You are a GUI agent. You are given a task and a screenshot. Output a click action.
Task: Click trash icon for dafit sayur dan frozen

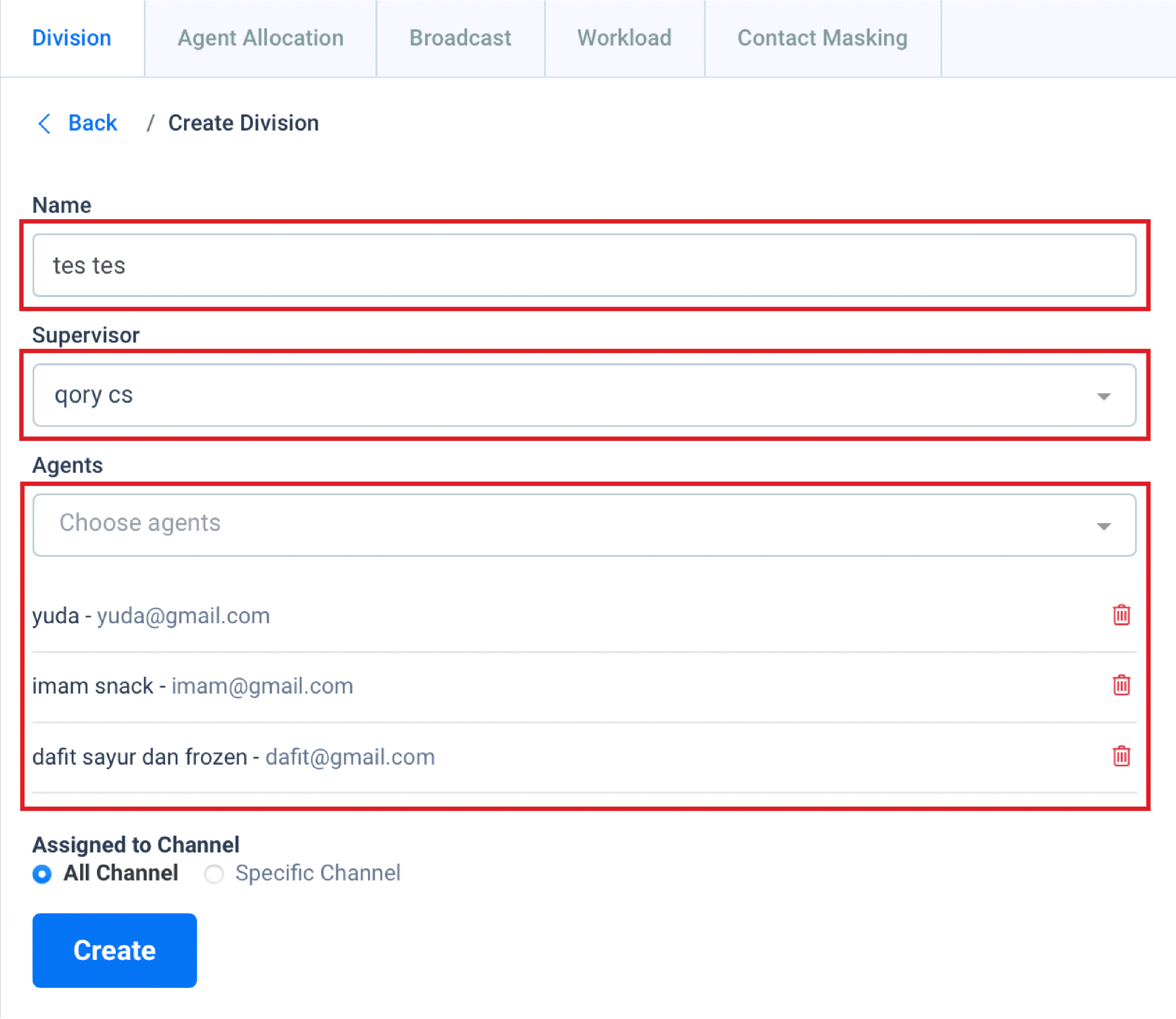pyautogui.click(x=1121, y=756)
